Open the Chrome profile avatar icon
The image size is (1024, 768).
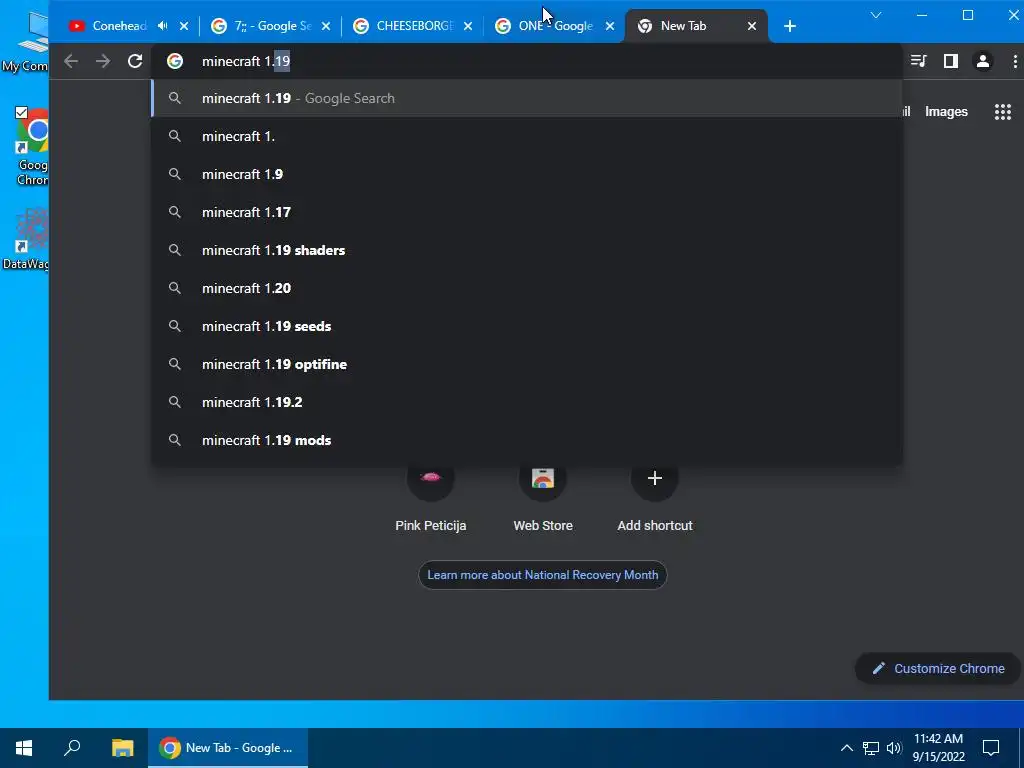tap(982, 61)
